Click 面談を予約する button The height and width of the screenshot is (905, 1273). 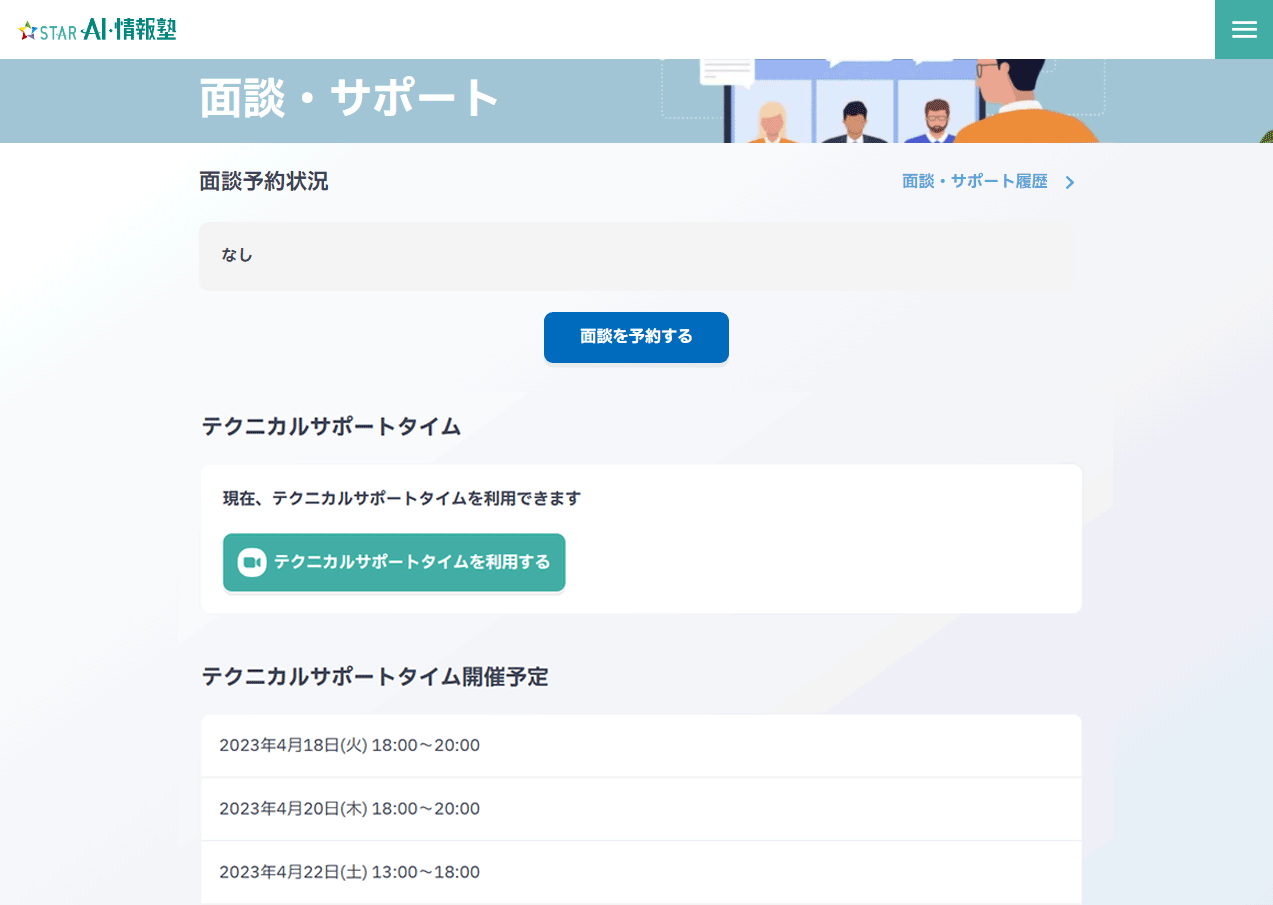pyautogui.click(x=636, y=337)
